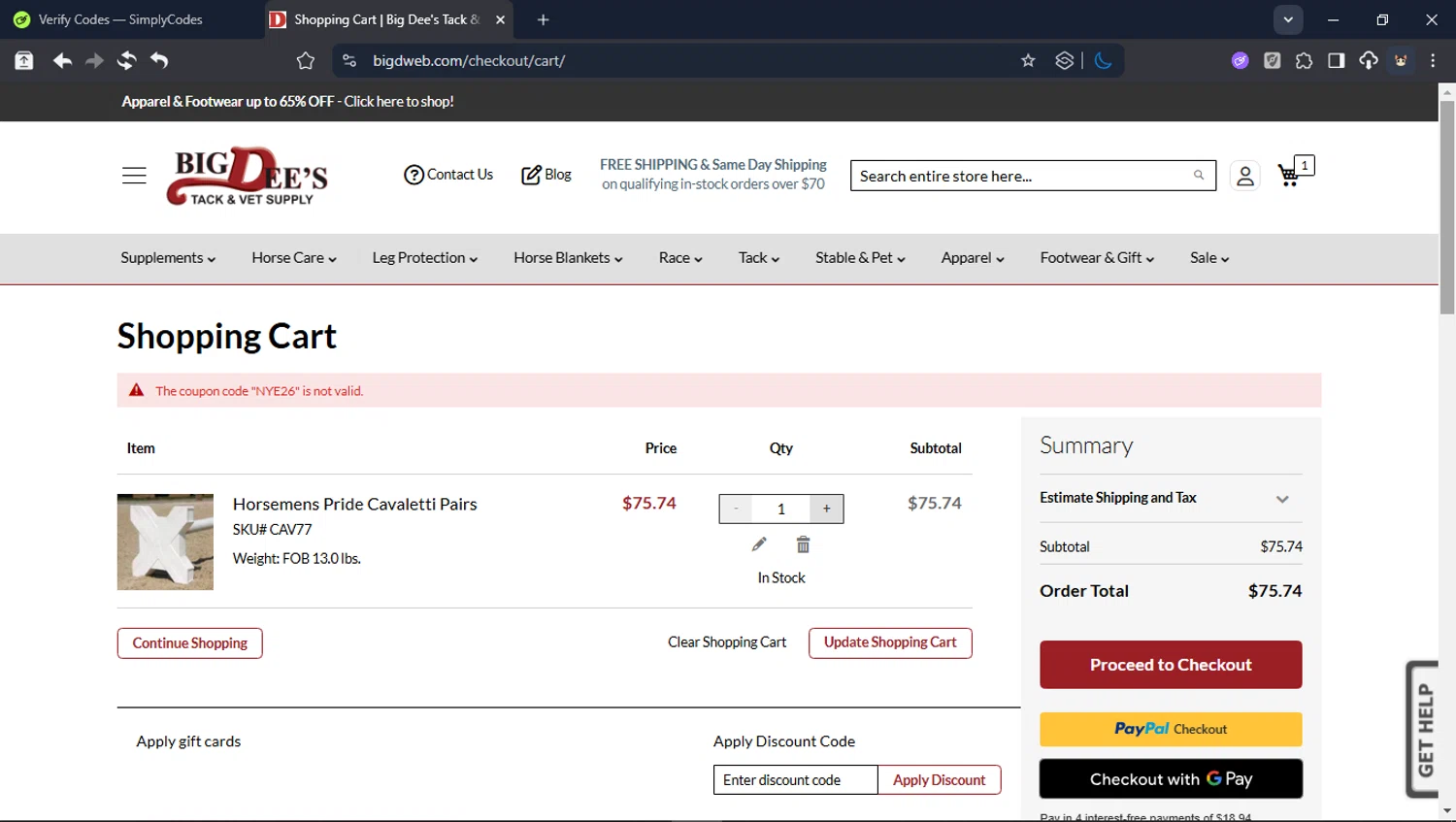Open the Tack dropdown menu
The image size is (1456, 822).
click(x=759, y=258)
